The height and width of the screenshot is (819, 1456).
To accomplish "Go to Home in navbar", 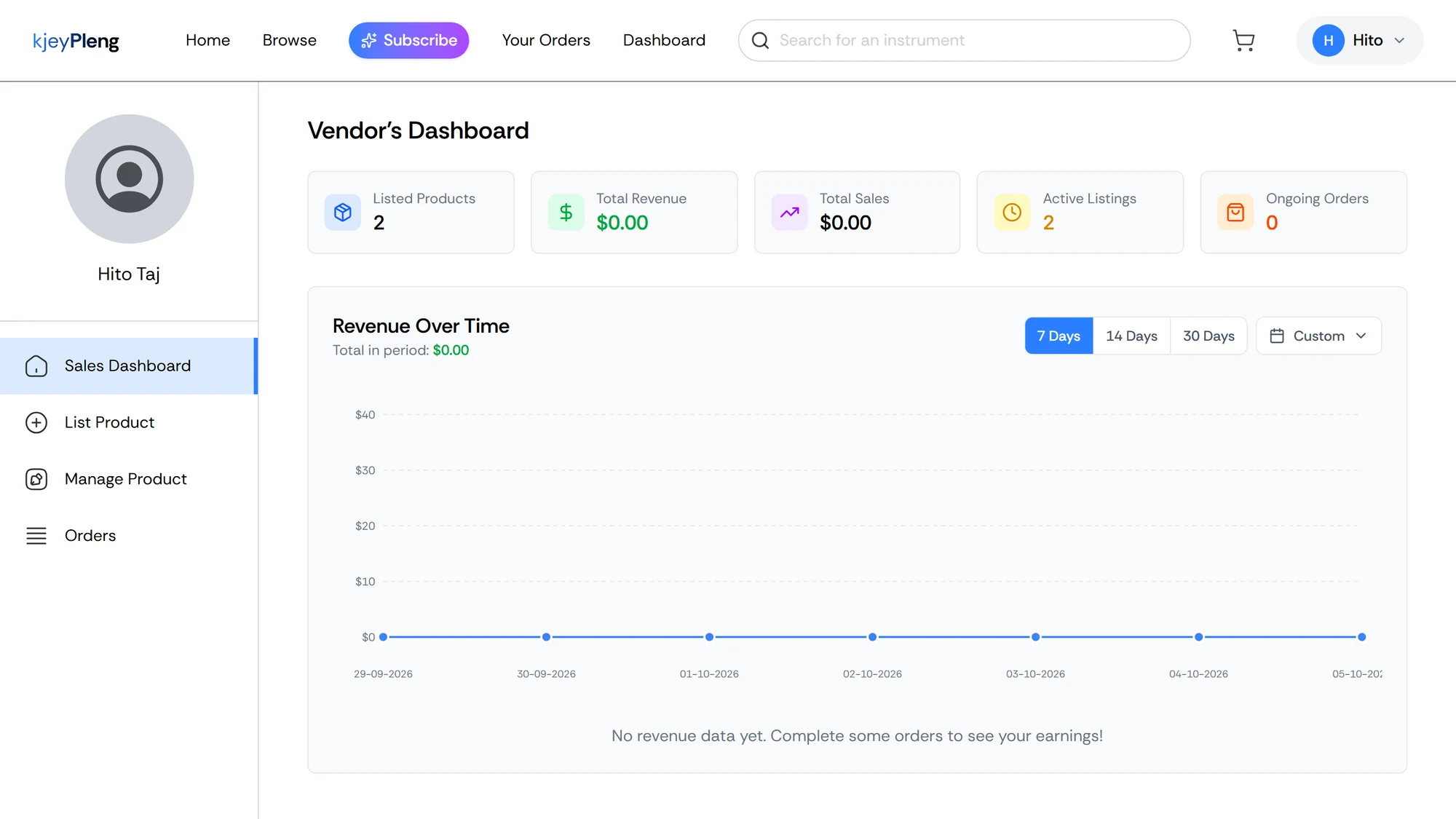I will pyautogui.click(x=207, y=41).
